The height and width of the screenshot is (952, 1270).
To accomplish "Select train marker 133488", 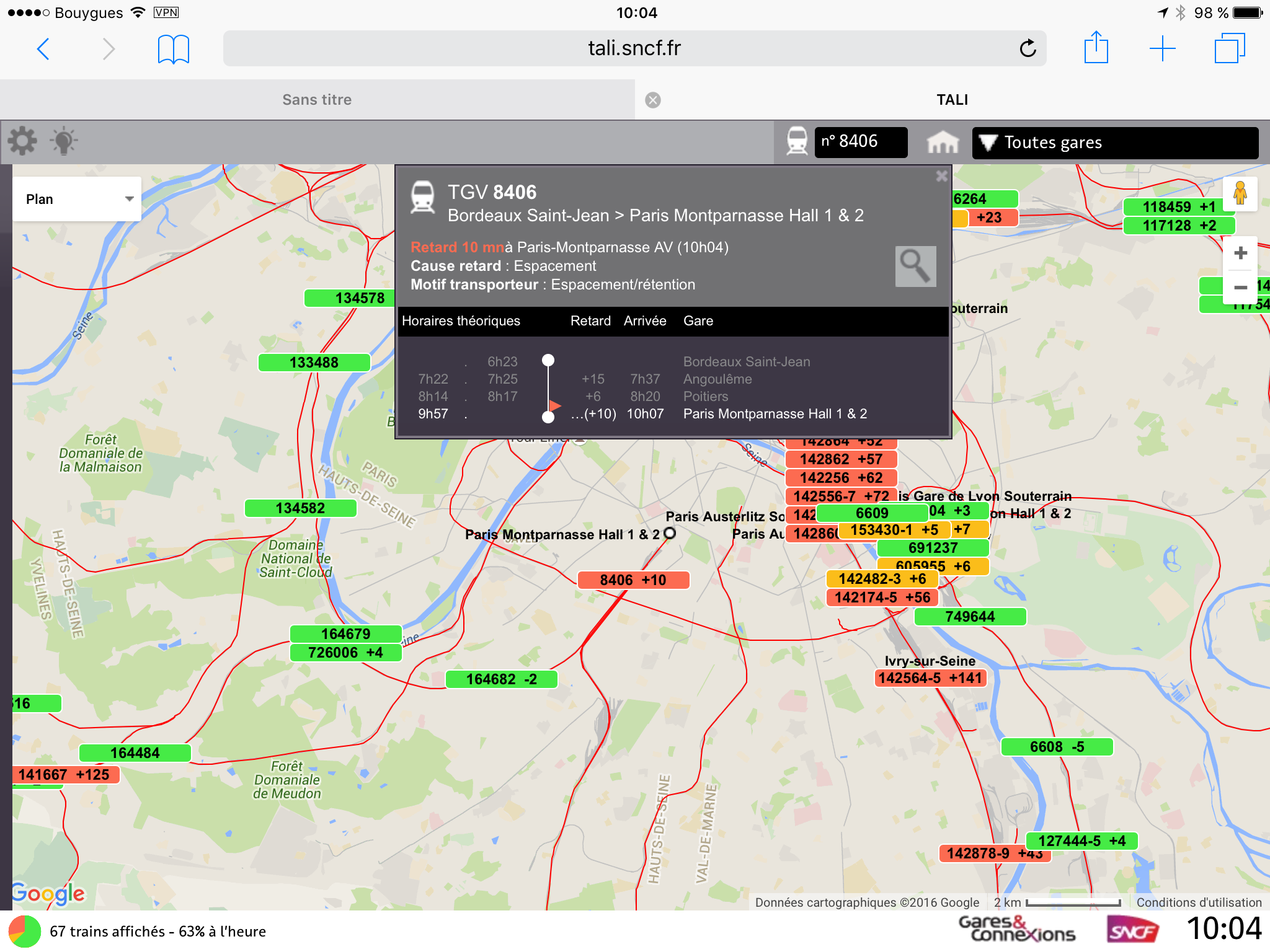I will (x=314, y=363).
